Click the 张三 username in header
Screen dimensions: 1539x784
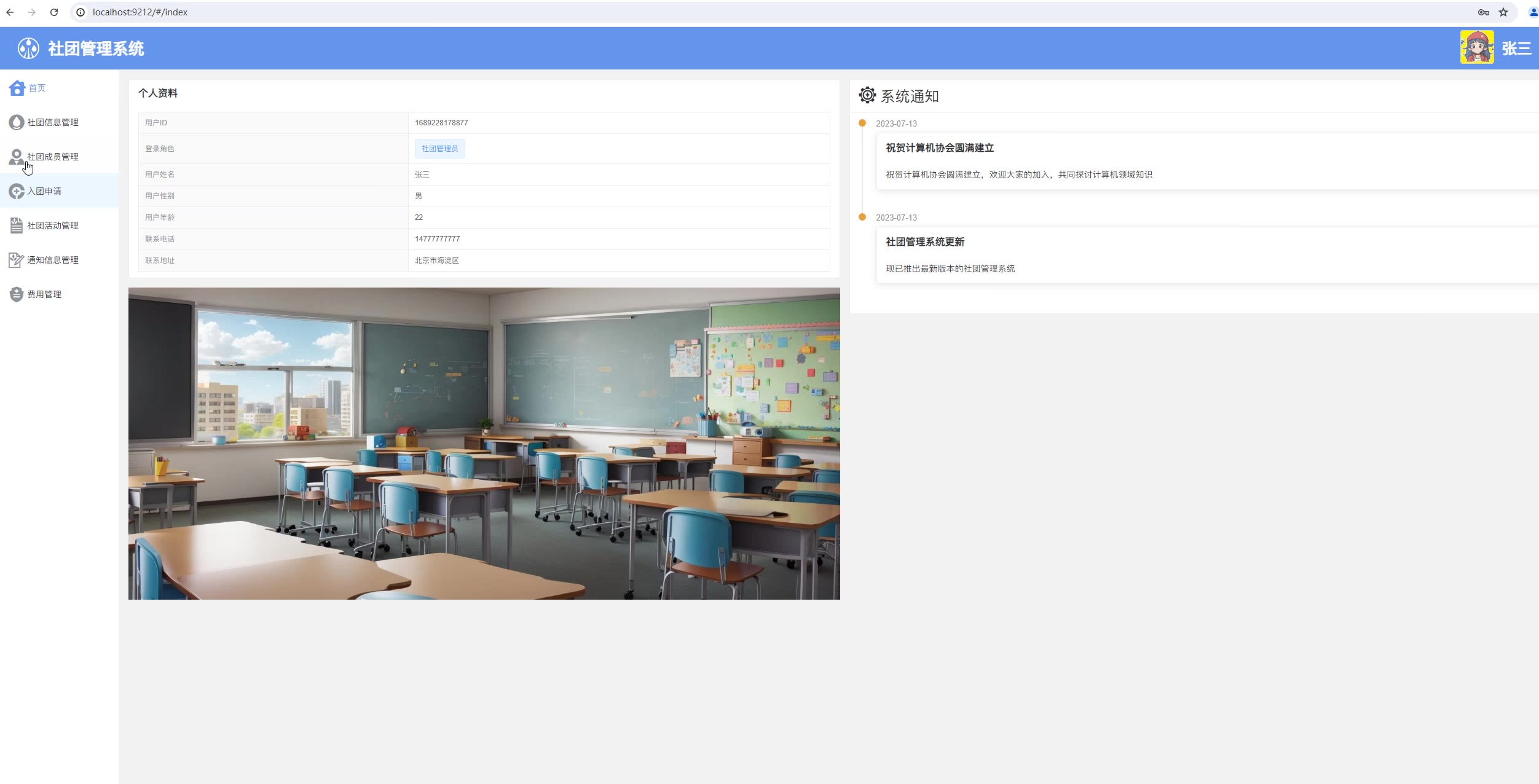click(1516, 48)
